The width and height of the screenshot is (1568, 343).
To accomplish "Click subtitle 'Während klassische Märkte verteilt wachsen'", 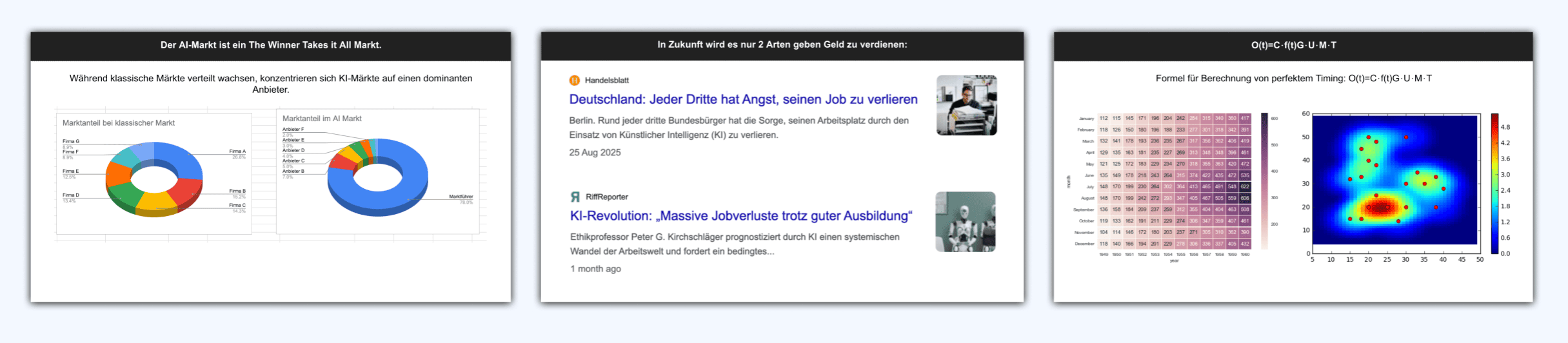I will [x=271, y=84].
